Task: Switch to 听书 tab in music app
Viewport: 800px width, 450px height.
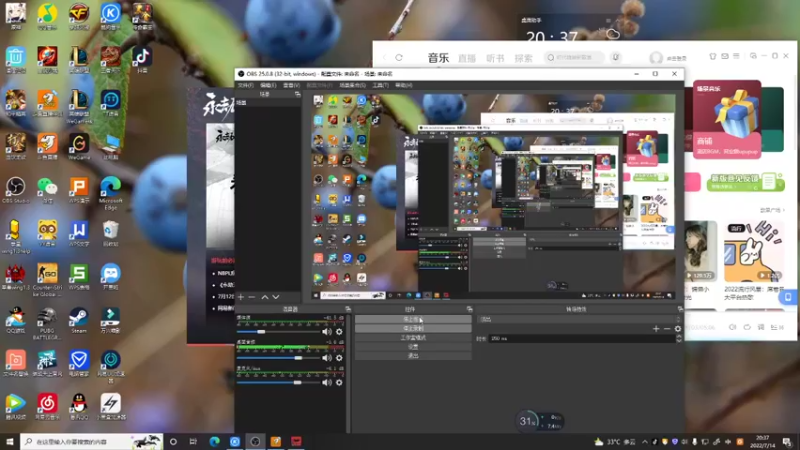Action: point(495,58)
